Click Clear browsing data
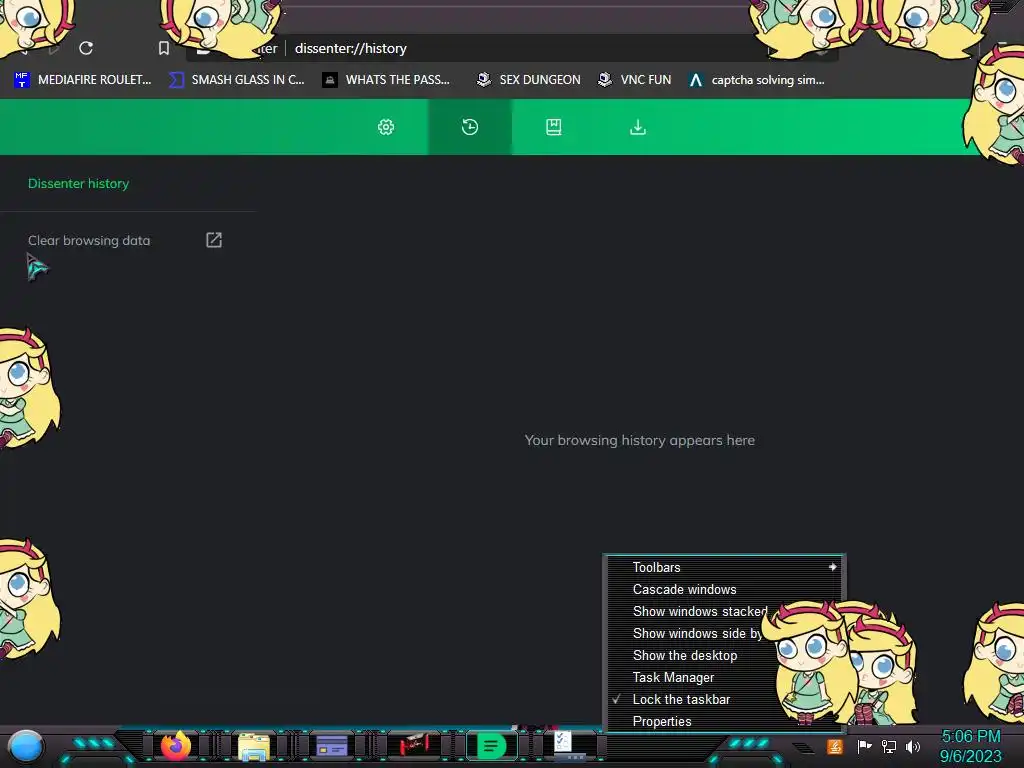This screenshot has width=1024, height=768. point(89,240)
